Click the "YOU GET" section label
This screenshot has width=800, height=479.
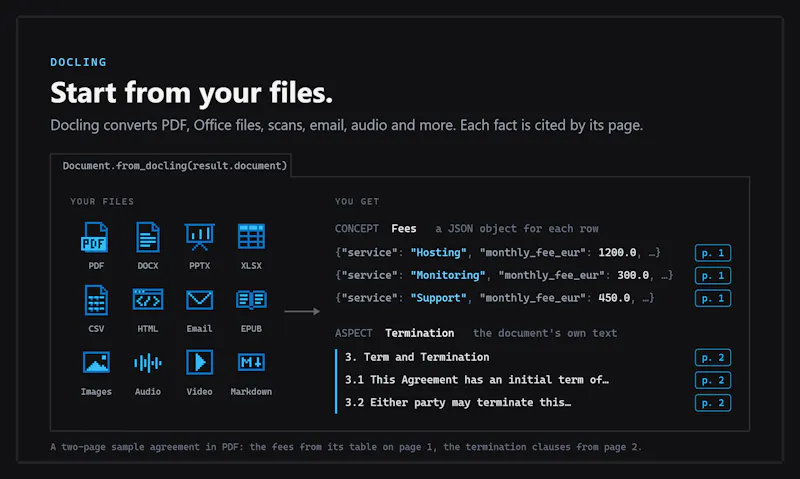(357, 201)
